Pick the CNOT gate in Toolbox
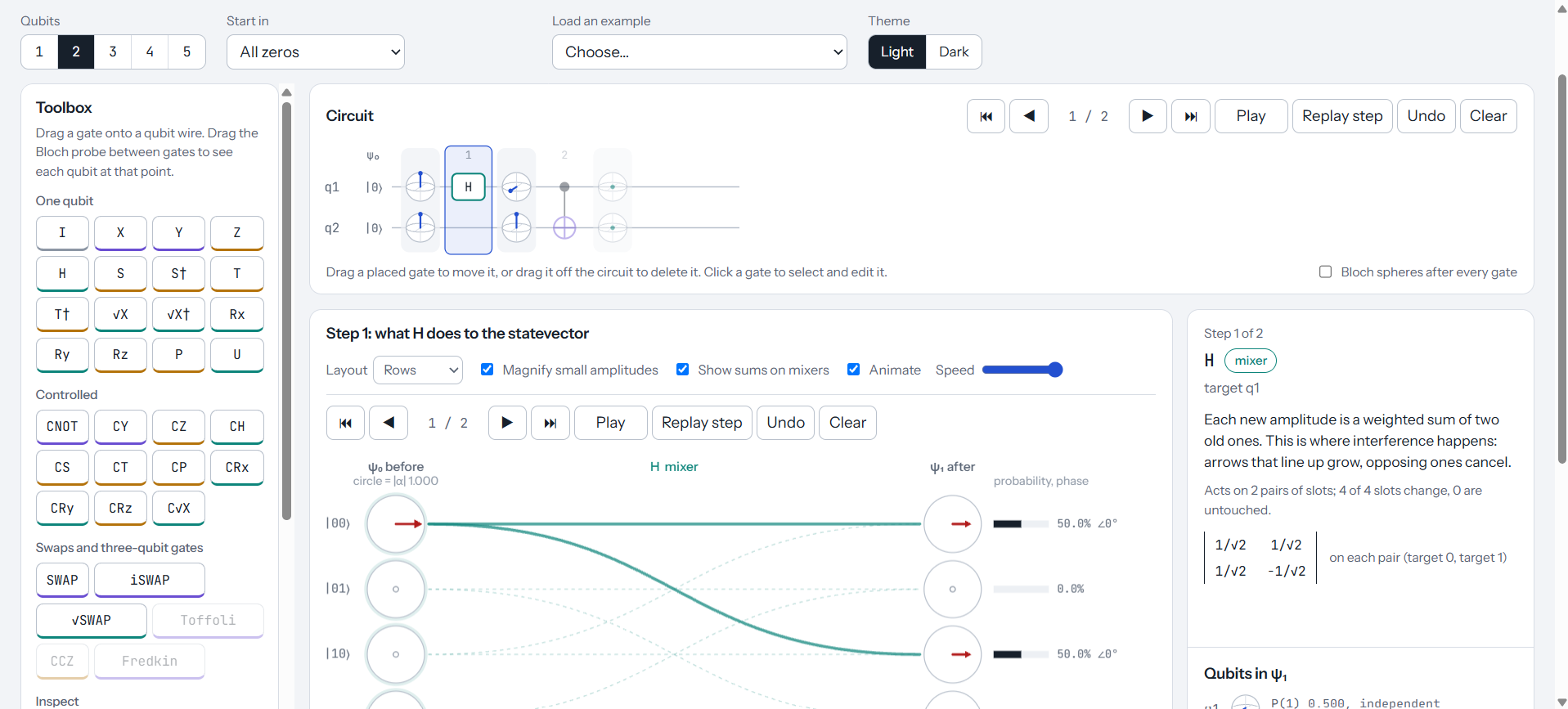1568x709 pixels. tap(62, 427)
